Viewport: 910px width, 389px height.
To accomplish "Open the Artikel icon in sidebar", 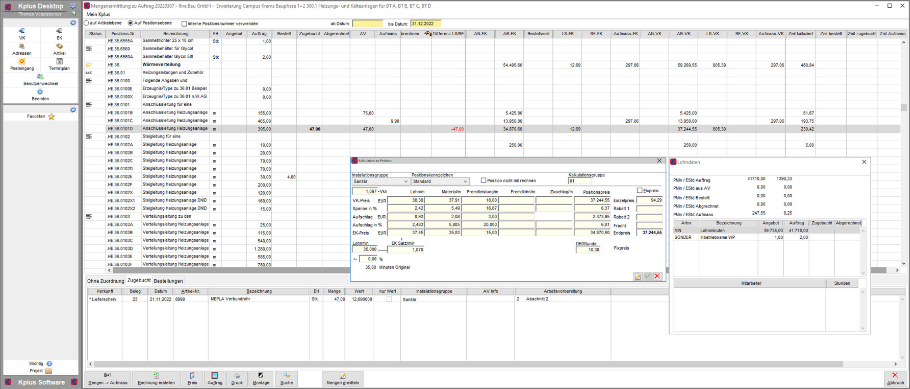I will tap(59, 49).
